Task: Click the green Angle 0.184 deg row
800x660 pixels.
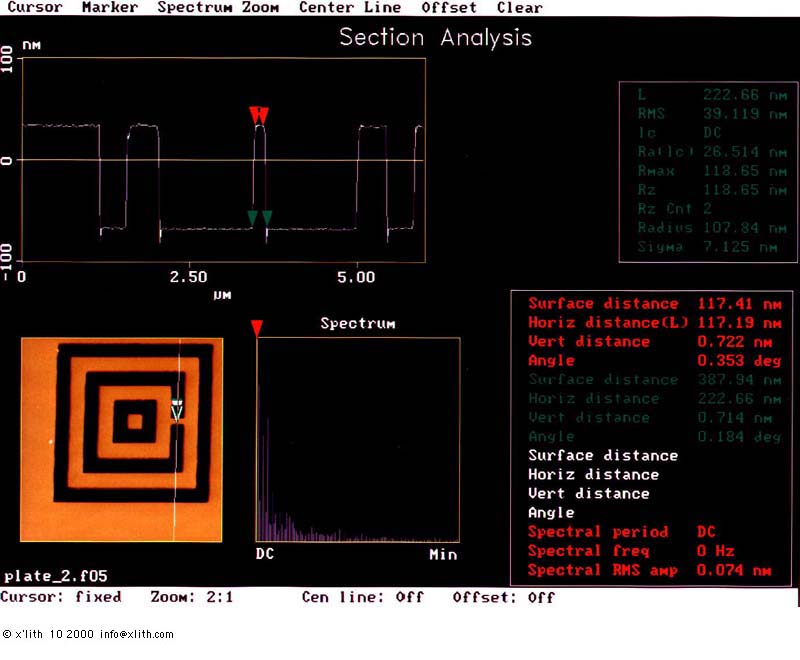Action: 655,437
